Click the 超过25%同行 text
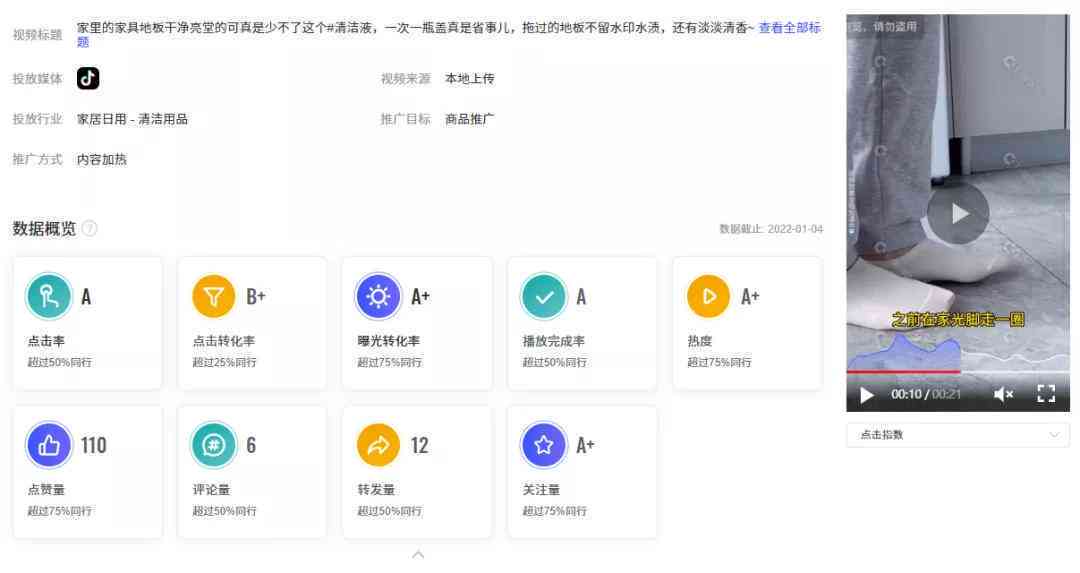The height and width of the screenshot is (573, 1080). click(x=225, y=362)
